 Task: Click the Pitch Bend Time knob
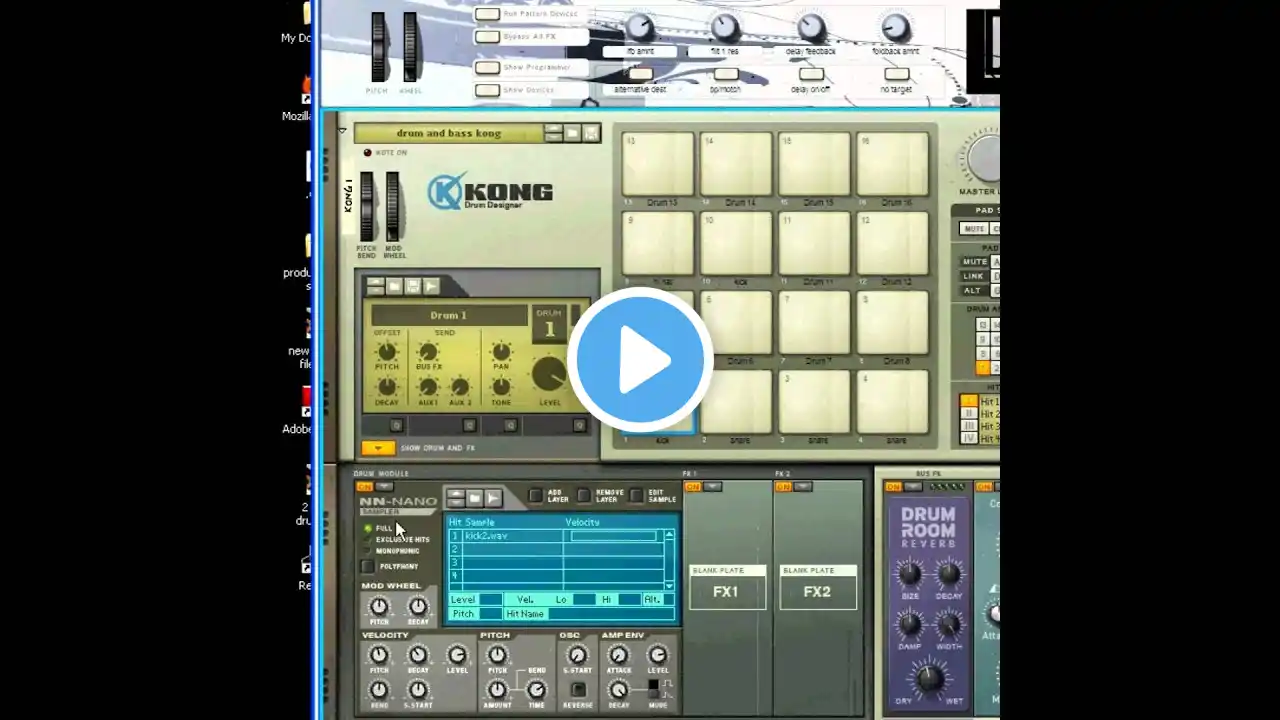pos(537,690)
